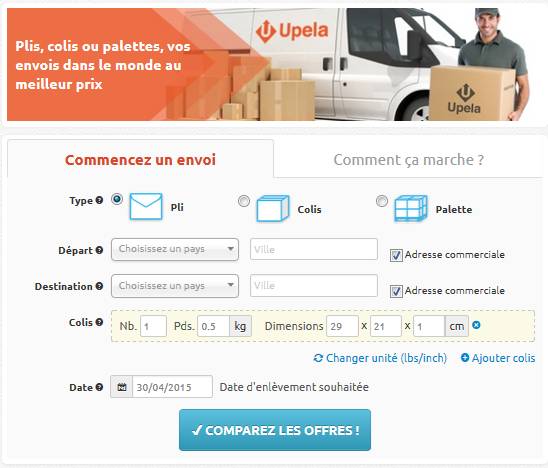Click the Colis box icon

[x=273, y=209]
